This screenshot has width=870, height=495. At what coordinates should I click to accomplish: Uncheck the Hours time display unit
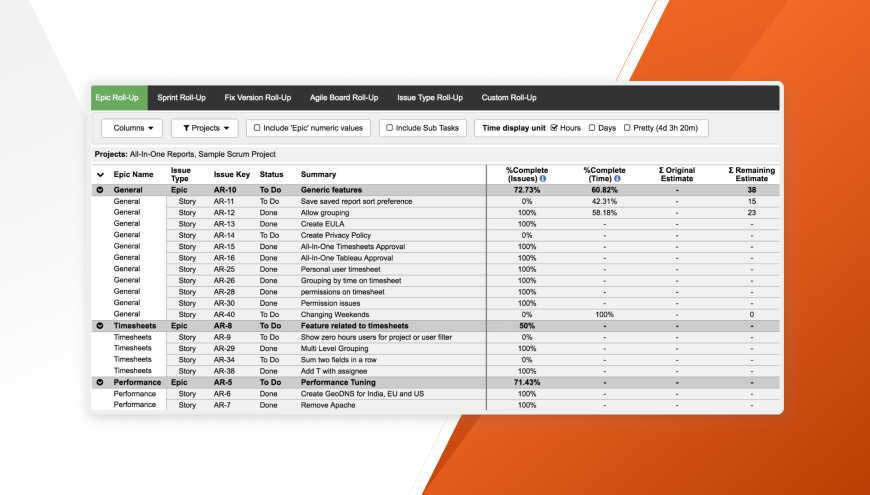click(x=554, y=128)
